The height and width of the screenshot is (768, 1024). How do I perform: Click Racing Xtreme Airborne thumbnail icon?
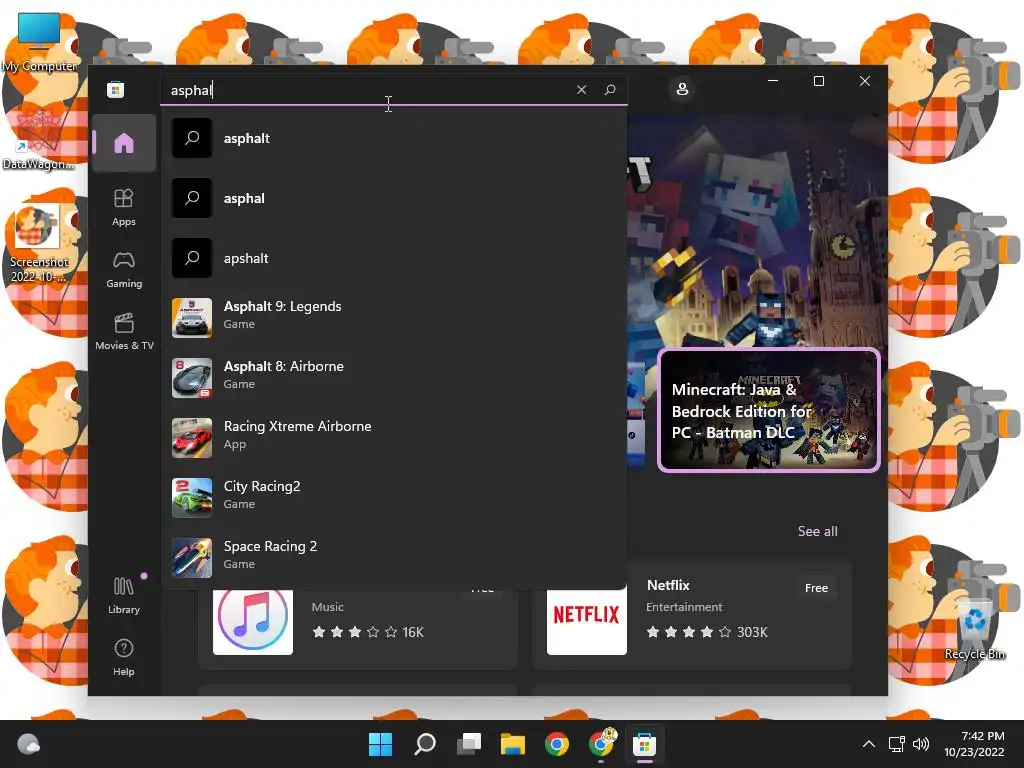192,438
